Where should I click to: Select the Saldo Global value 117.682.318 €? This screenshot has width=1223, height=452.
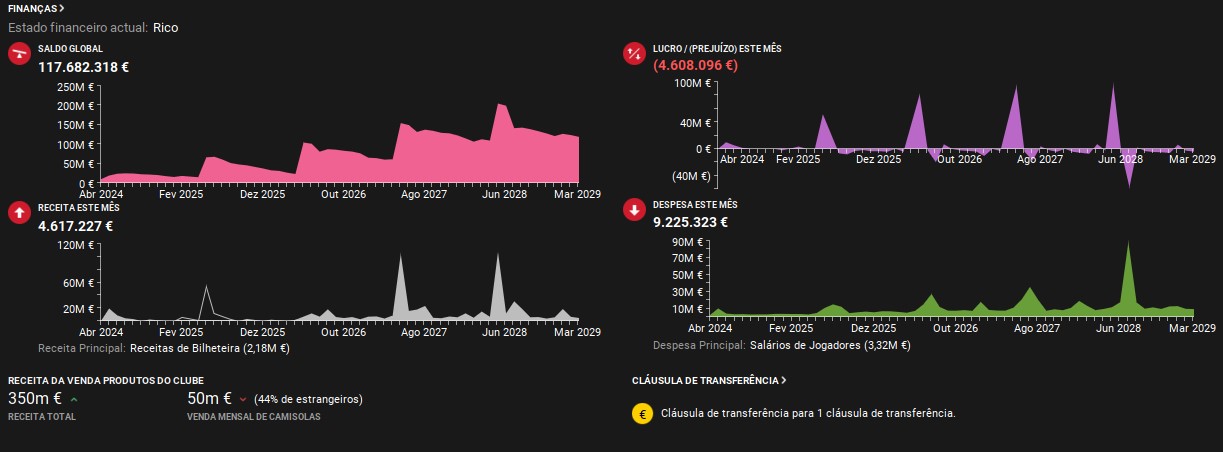[84, 68]
